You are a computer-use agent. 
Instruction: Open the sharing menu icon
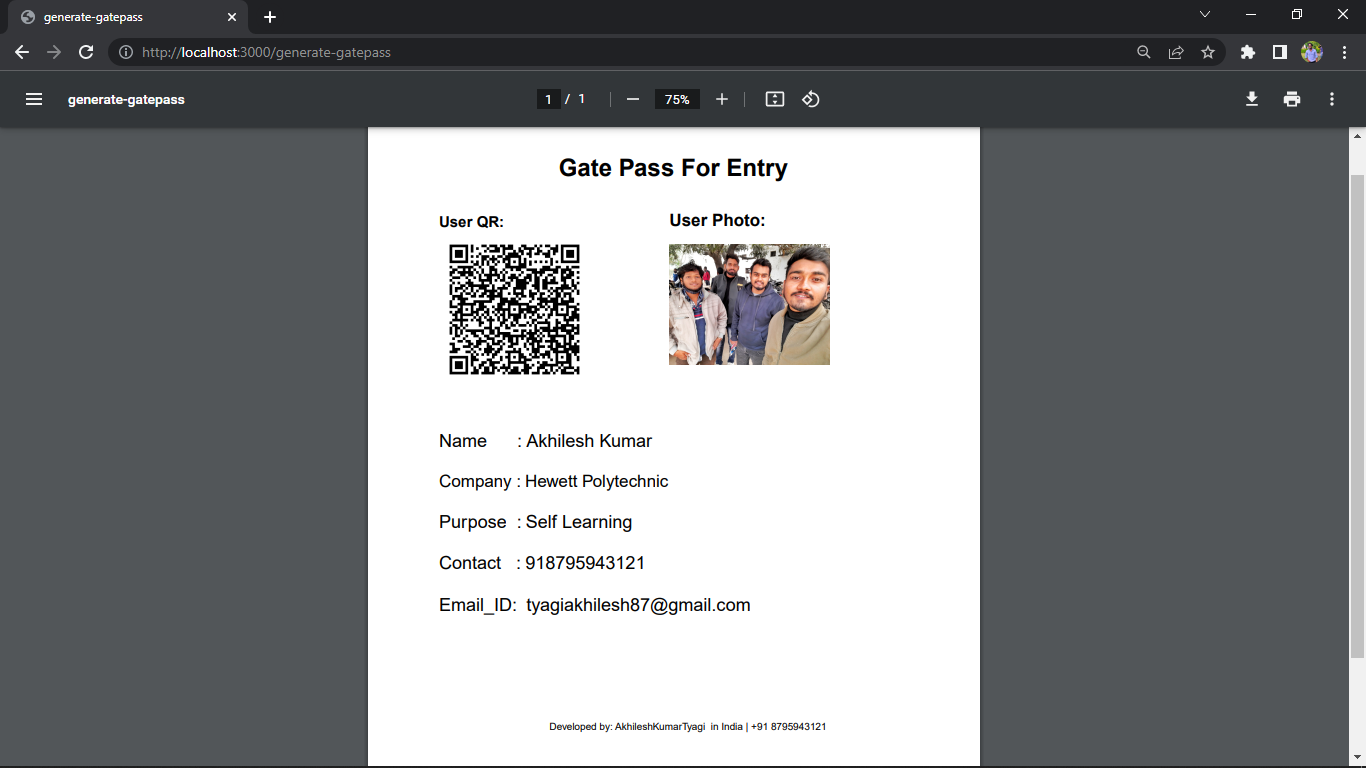pyautogui.click(x=1176, y=52)
